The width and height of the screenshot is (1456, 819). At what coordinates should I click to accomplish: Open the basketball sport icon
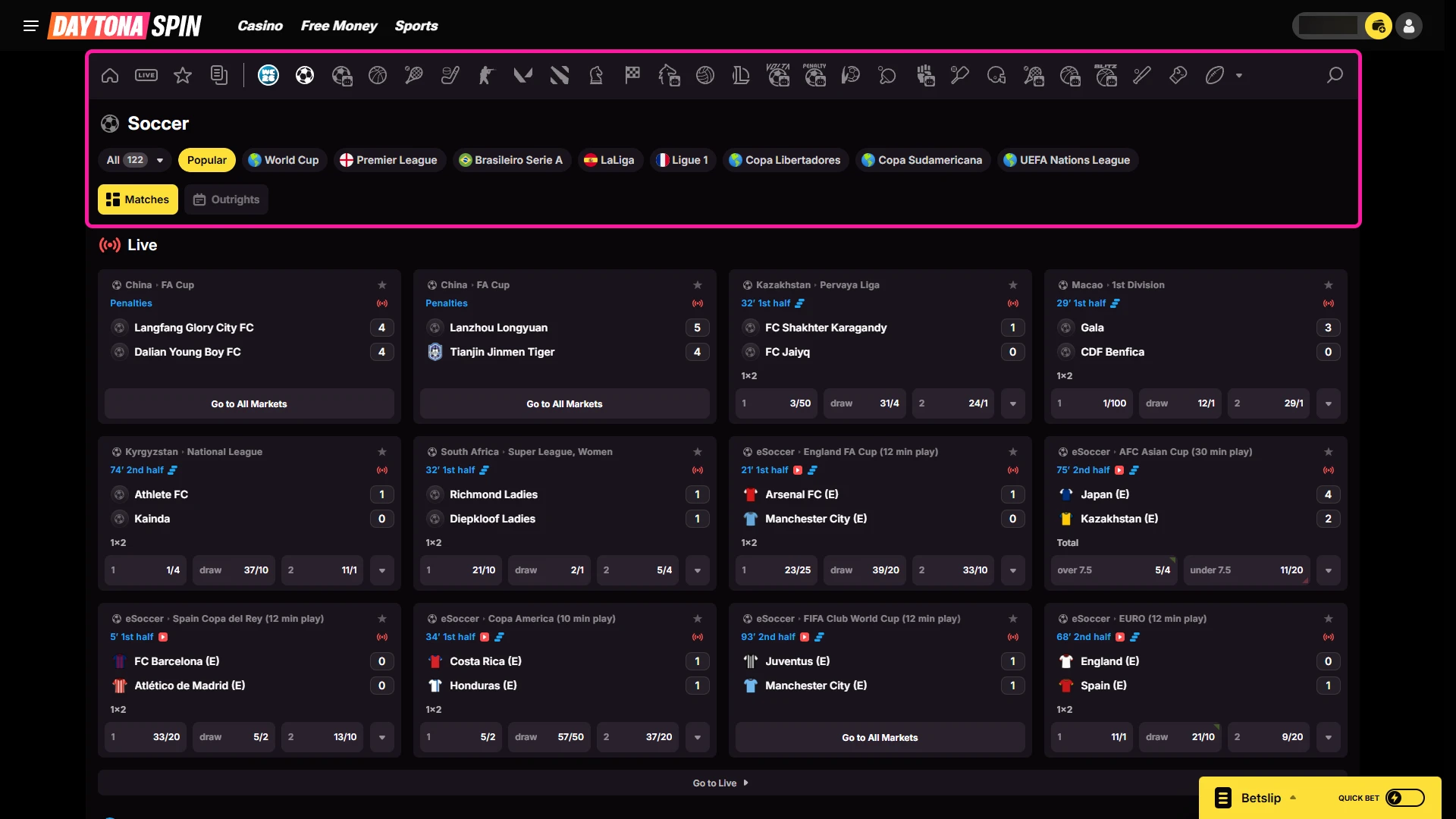pyautogui.click(x=378, y=75)
